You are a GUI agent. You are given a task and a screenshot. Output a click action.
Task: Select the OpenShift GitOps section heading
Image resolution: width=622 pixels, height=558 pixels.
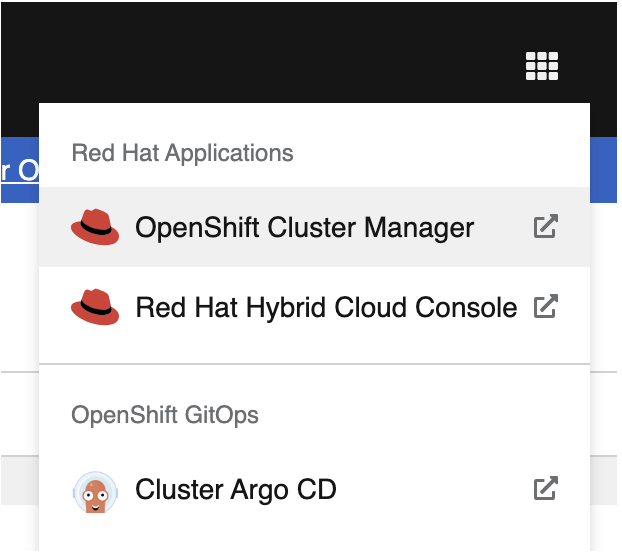[165, 415]
